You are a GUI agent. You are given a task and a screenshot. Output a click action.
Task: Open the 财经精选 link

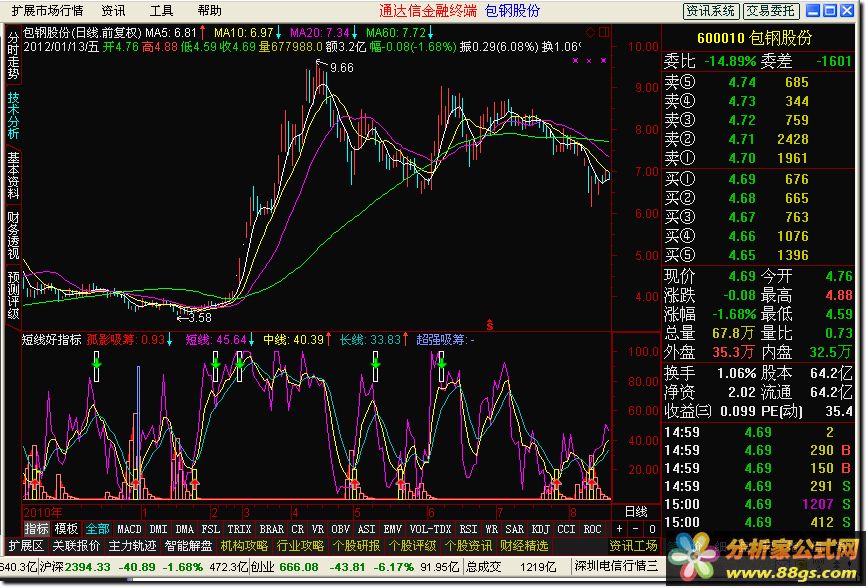tap(524, 546)
